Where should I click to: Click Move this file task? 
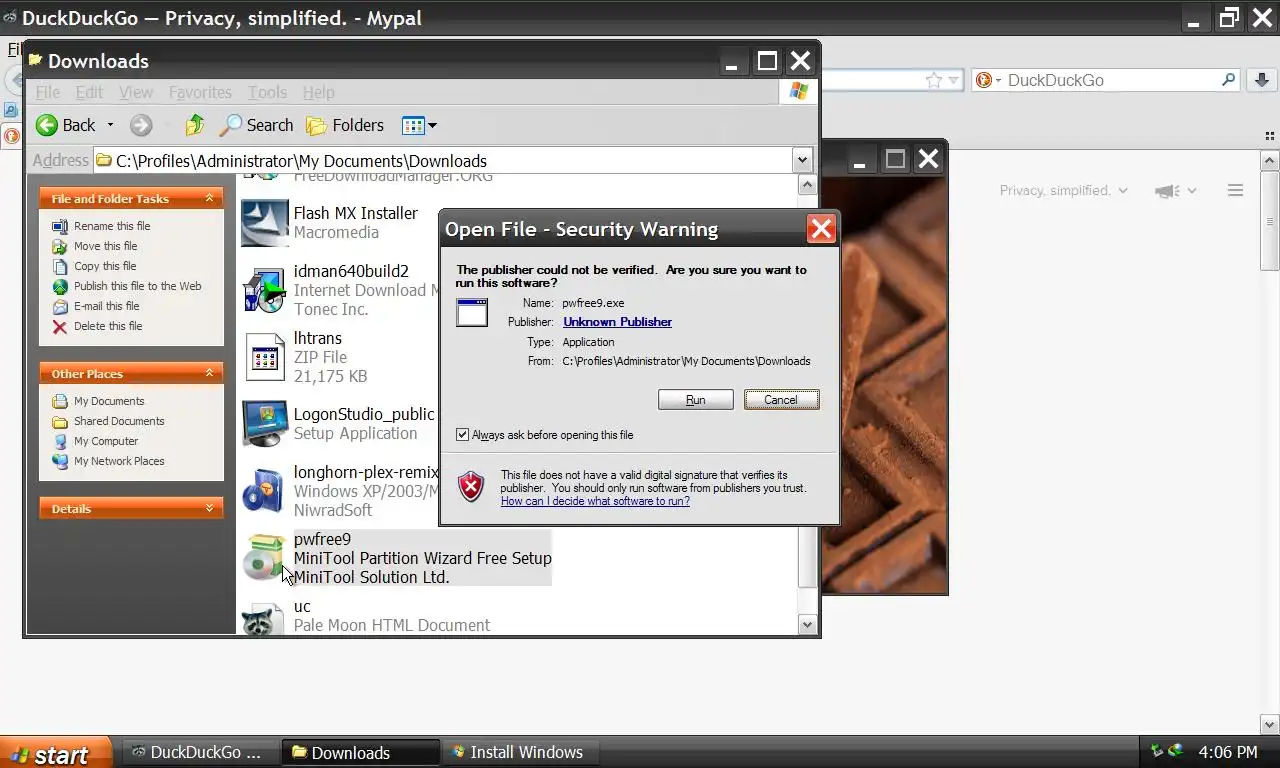[106, 246]
